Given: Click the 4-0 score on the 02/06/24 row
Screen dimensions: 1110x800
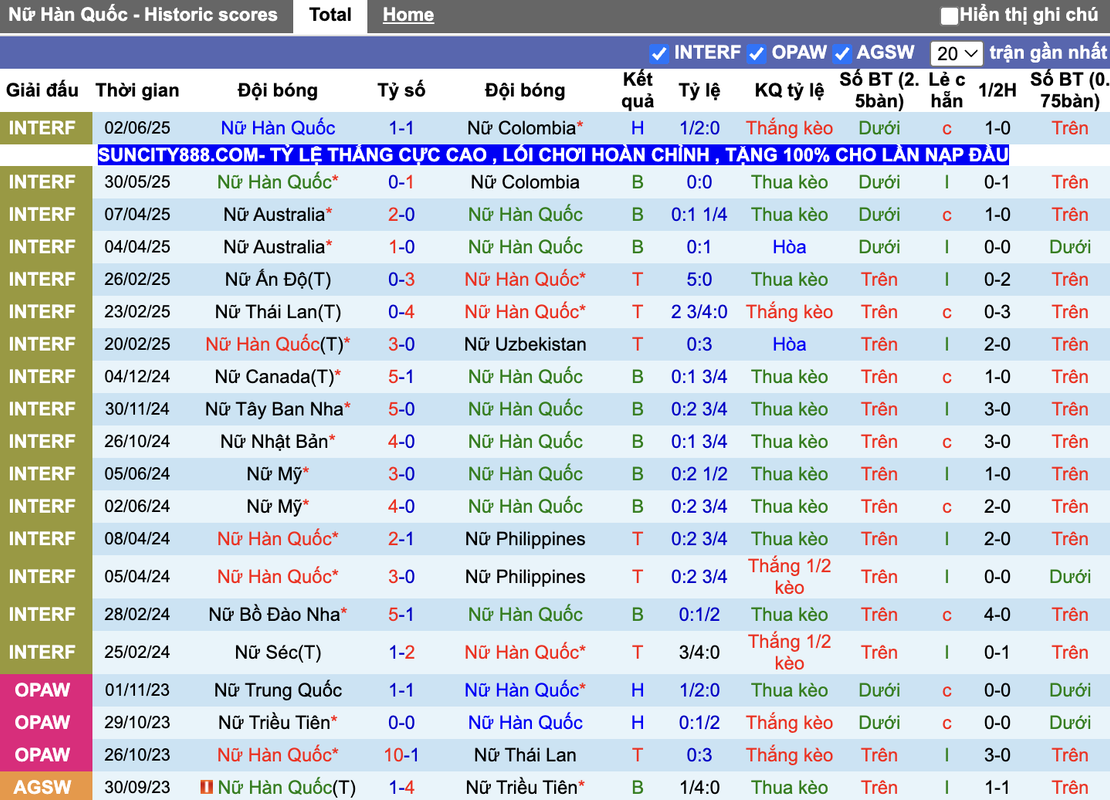Looking at the screenshot, I should pos(401,507).
